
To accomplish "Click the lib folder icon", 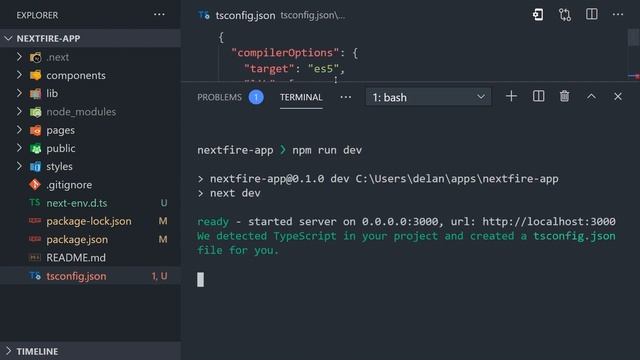I will coord(36,93).
